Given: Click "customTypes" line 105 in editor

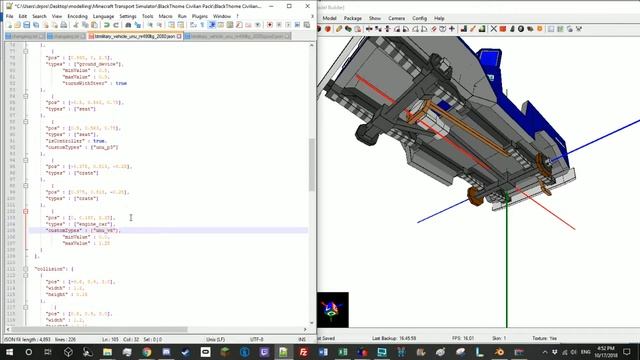Looking at the screenshot, I should click(x=83, y=231).
